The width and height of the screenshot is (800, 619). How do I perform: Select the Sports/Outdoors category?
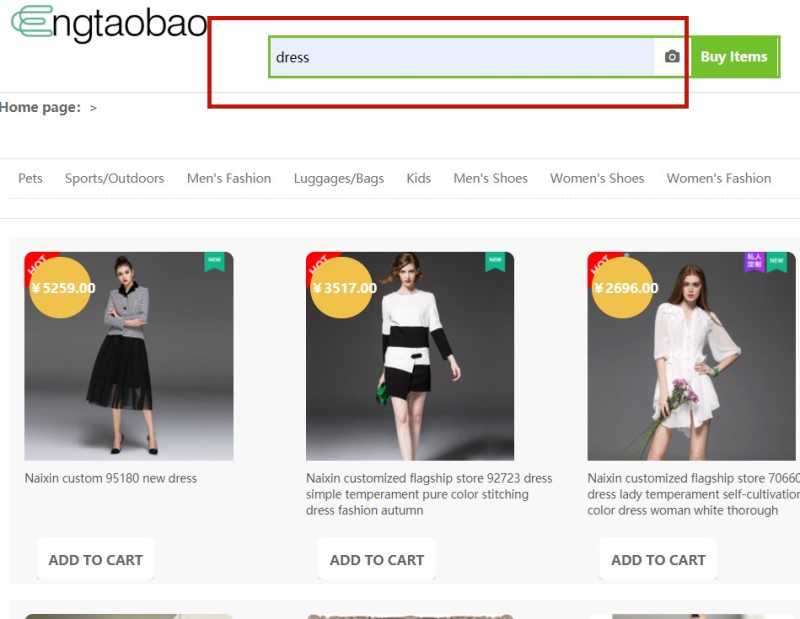[114, 178]
